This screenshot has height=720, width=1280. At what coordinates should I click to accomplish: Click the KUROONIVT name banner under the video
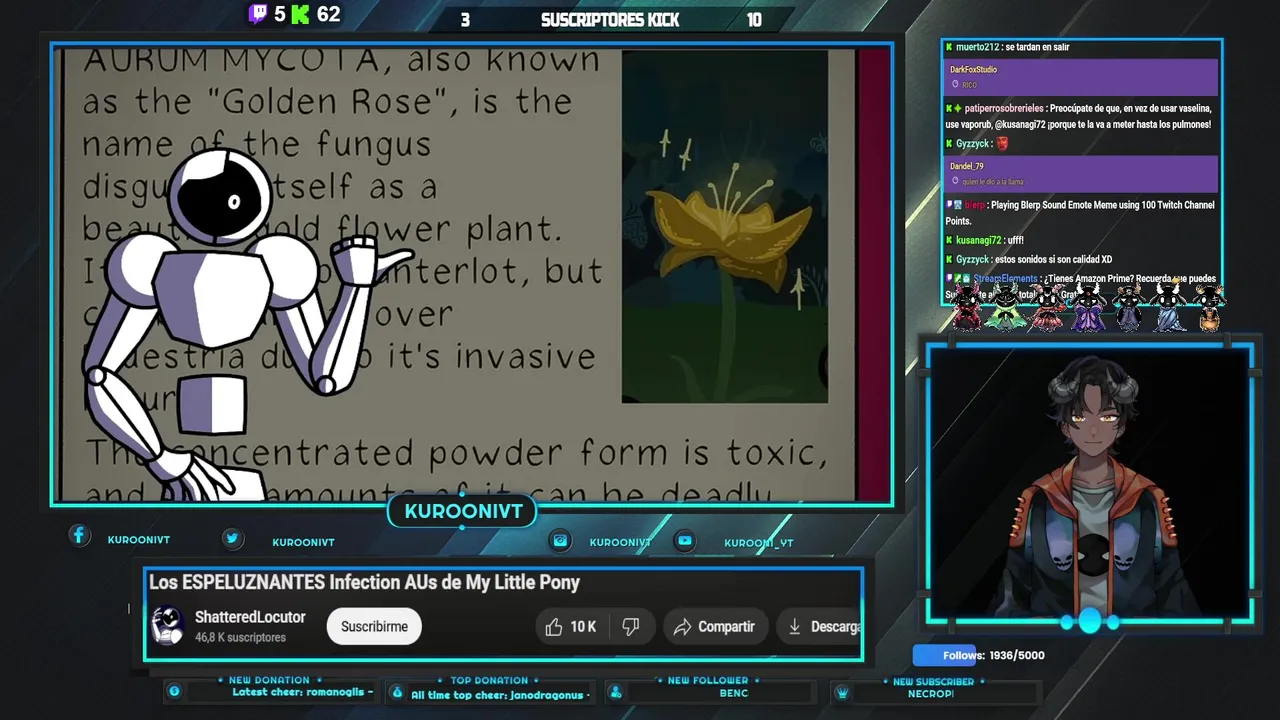pos(463,511)
